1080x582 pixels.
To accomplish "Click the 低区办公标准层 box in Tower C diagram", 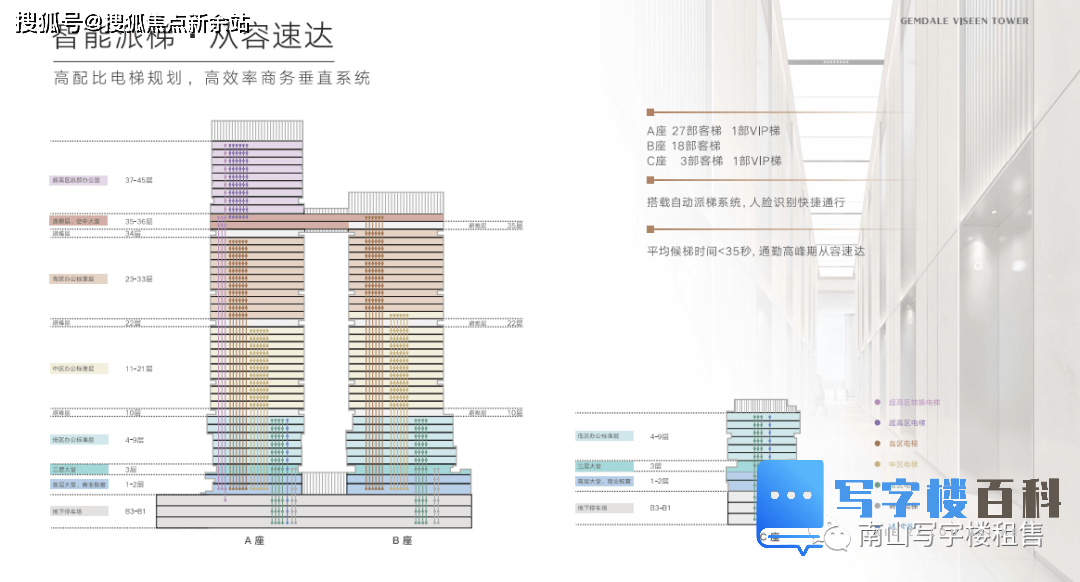I will tap(604, 436).
